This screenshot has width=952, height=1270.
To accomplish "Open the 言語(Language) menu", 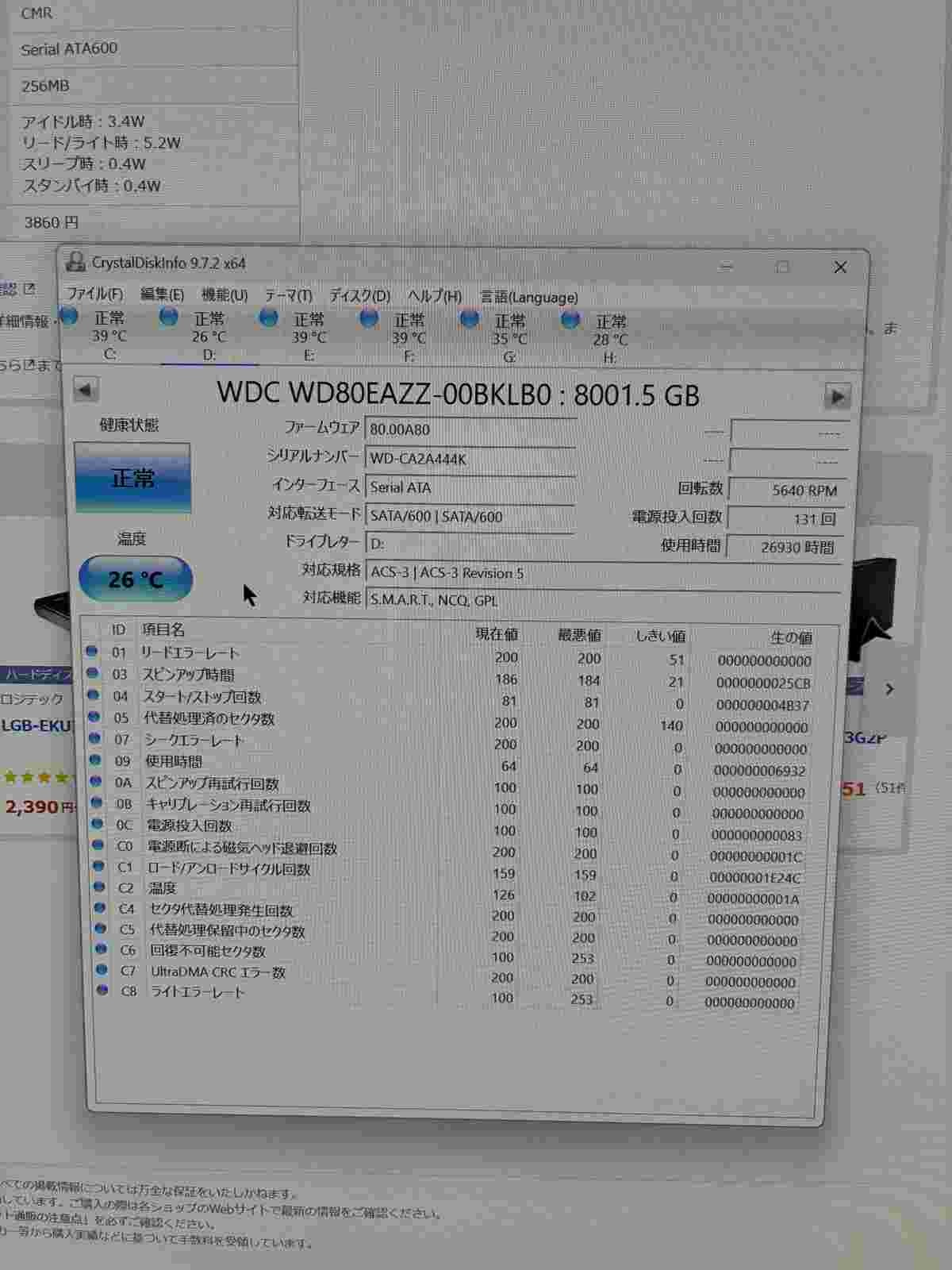I will point(529,298).
